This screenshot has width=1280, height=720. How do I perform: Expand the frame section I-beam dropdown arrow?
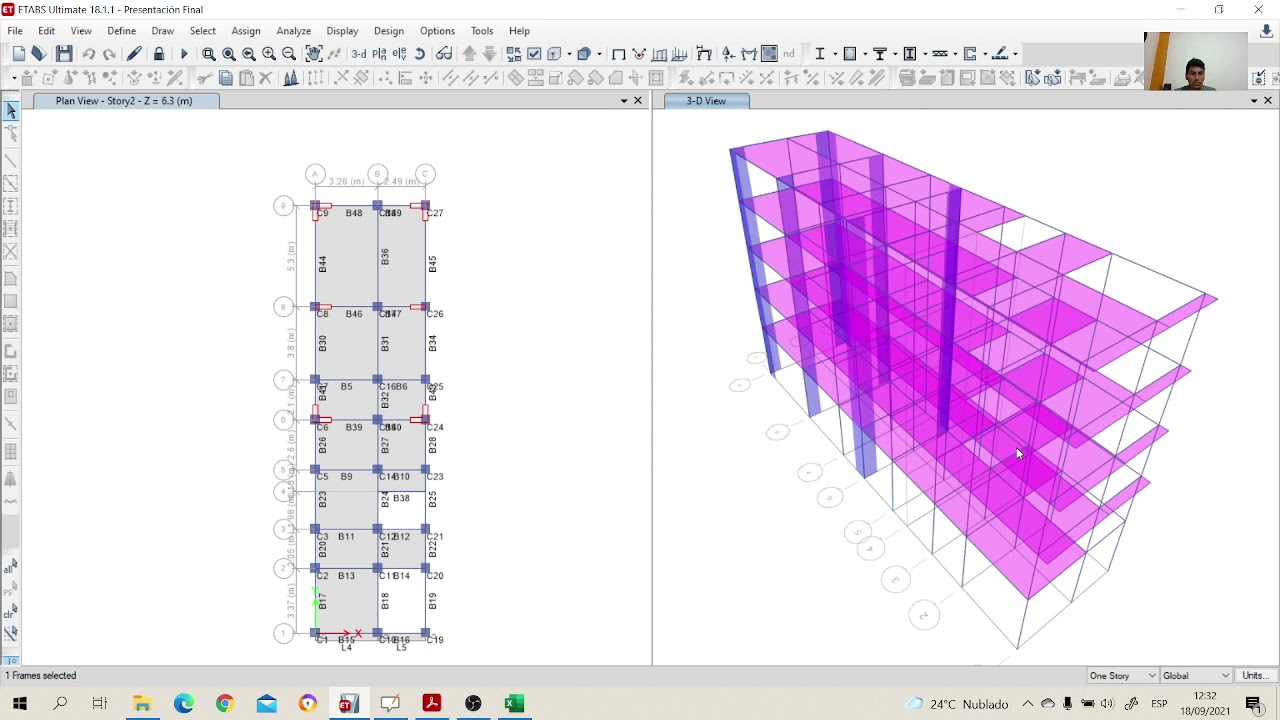coord(834,54)
